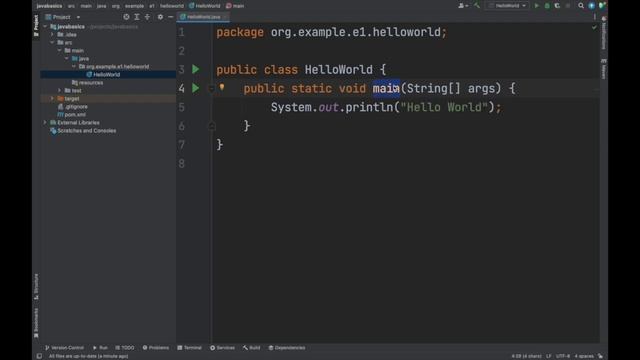Expand the test folder
The image size is (640, 360).
(x=60, y=91)
